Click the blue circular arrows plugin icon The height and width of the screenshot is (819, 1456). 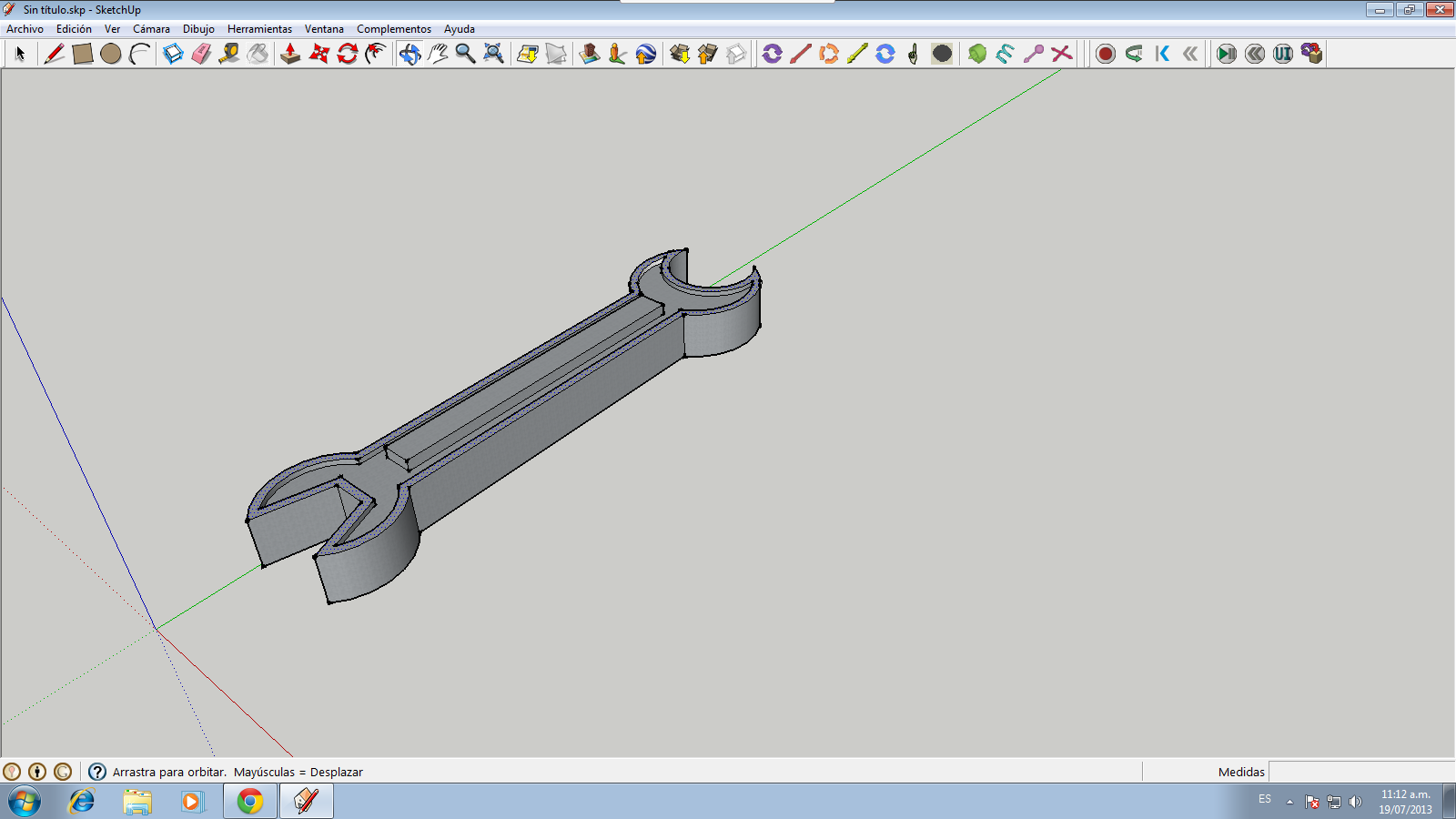(x=885, y=54)
